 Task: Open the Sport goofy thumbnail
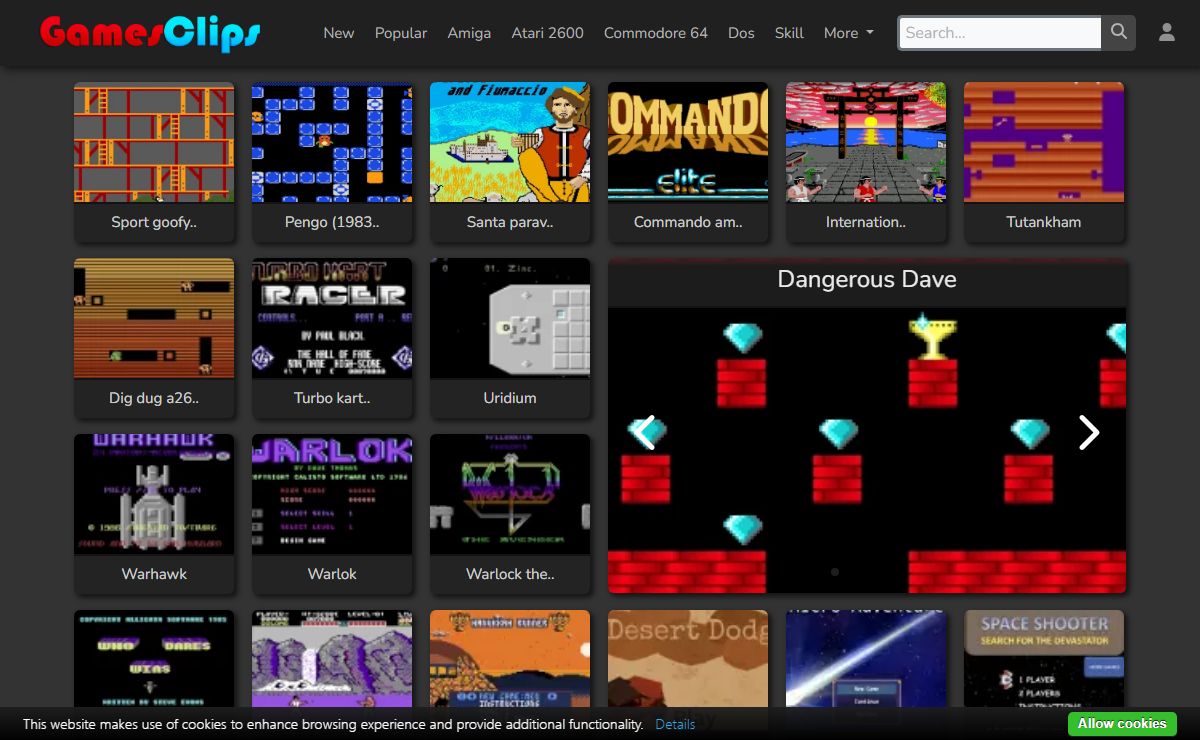point(154,142)
